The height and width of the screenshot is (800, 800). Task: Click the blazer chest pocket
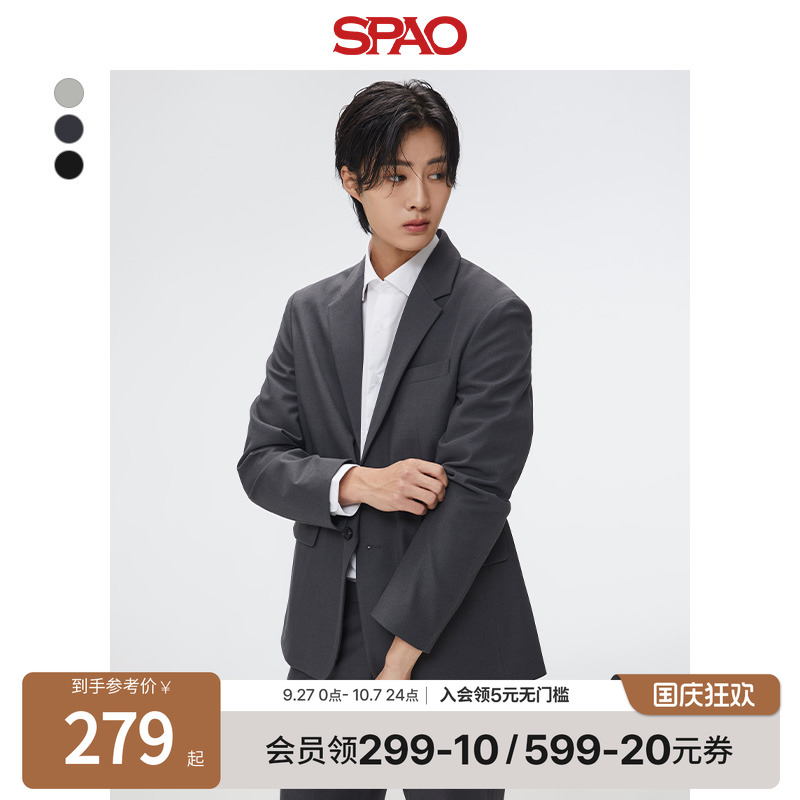tap(428, 371)
